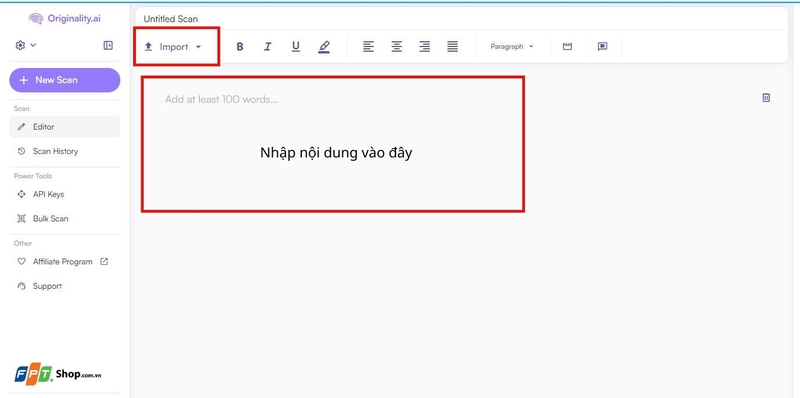
Task: Open the Import dropdown
Action: click(x=173, y=47)
